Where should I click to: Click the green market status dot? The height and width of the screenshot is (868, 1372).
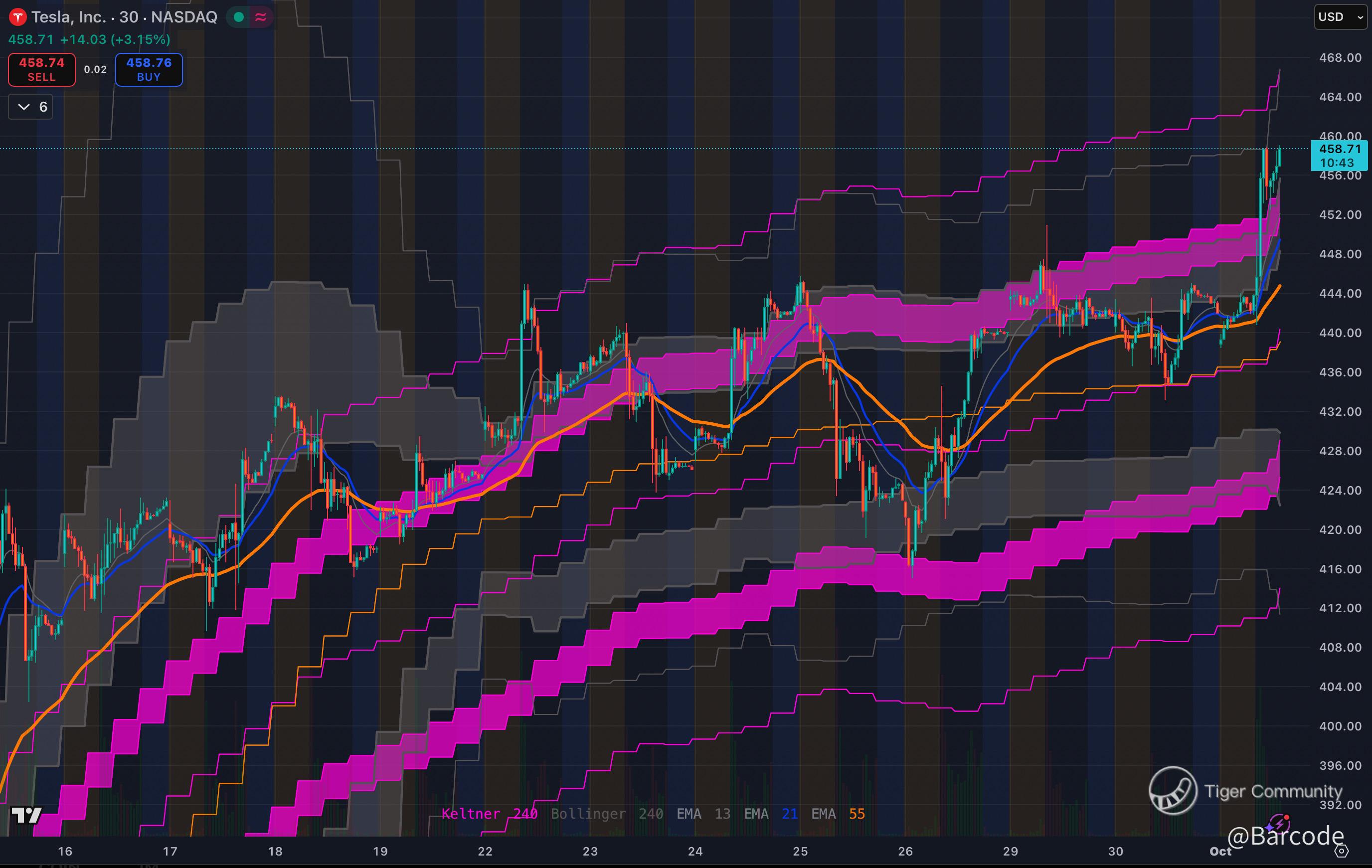coord(239,17)
